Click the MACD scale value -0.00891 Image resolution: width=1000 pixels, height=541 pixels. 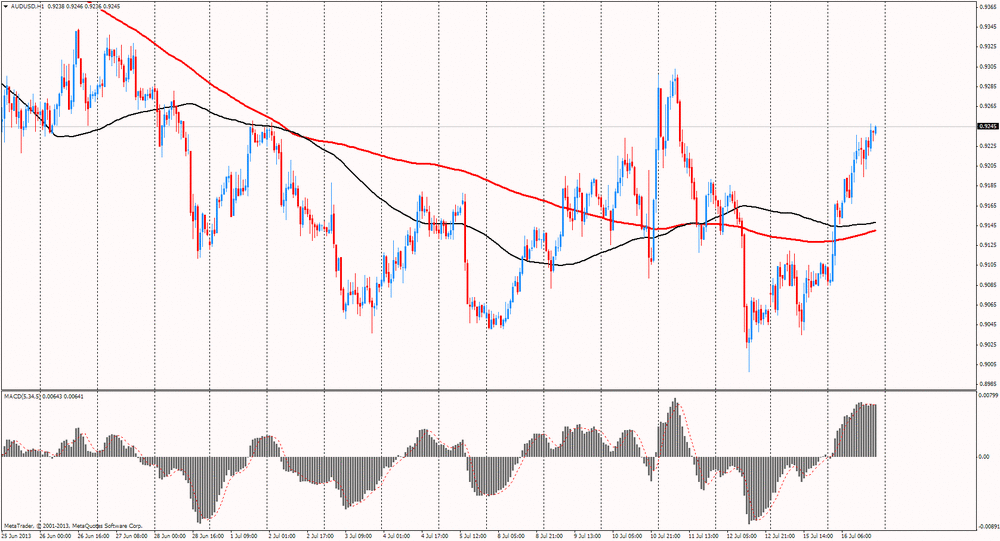[x=987, y=526]
